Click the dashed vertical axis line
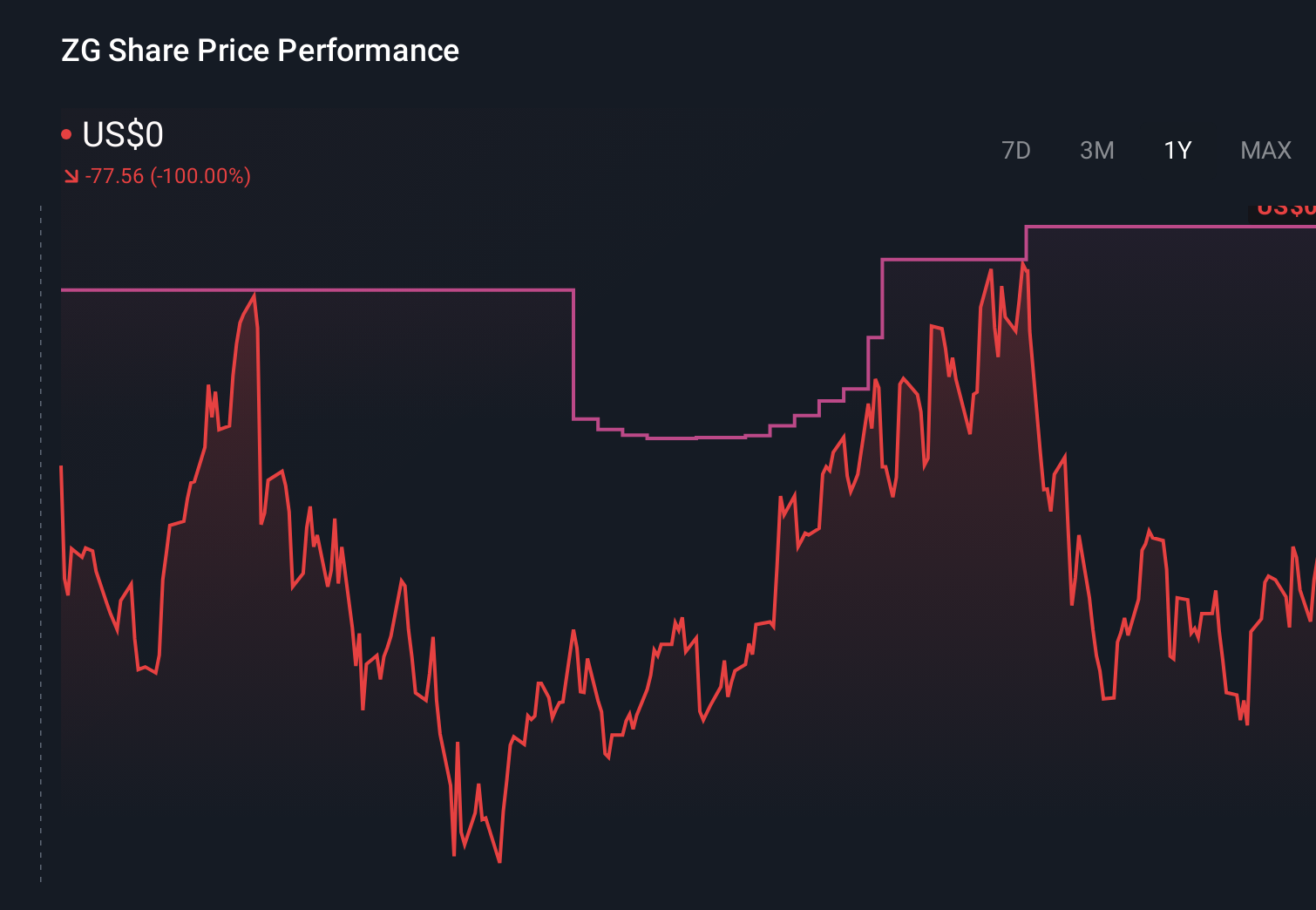This screenshot has height=910, width=1316. click(39, 523)
